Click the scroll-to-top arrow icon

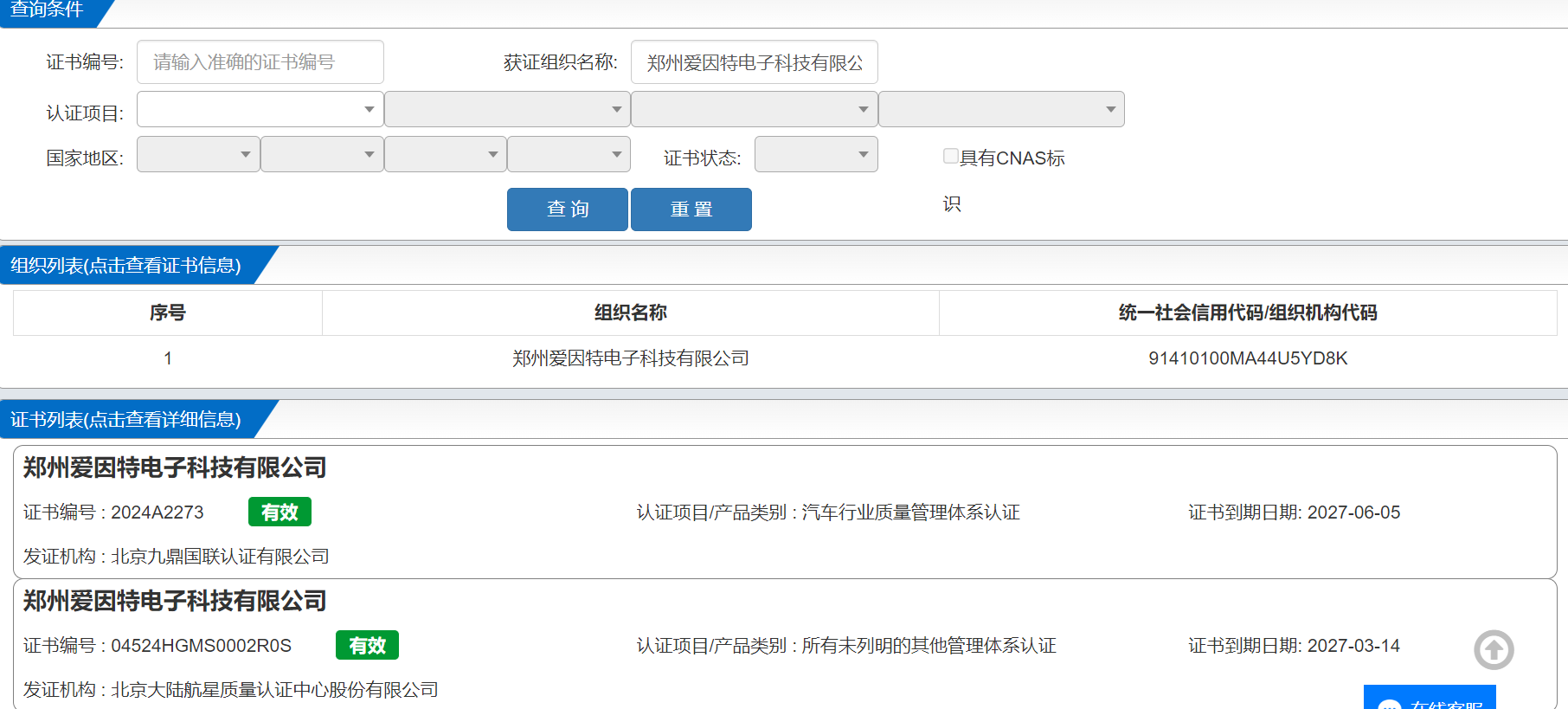[x=1494, y=650]
